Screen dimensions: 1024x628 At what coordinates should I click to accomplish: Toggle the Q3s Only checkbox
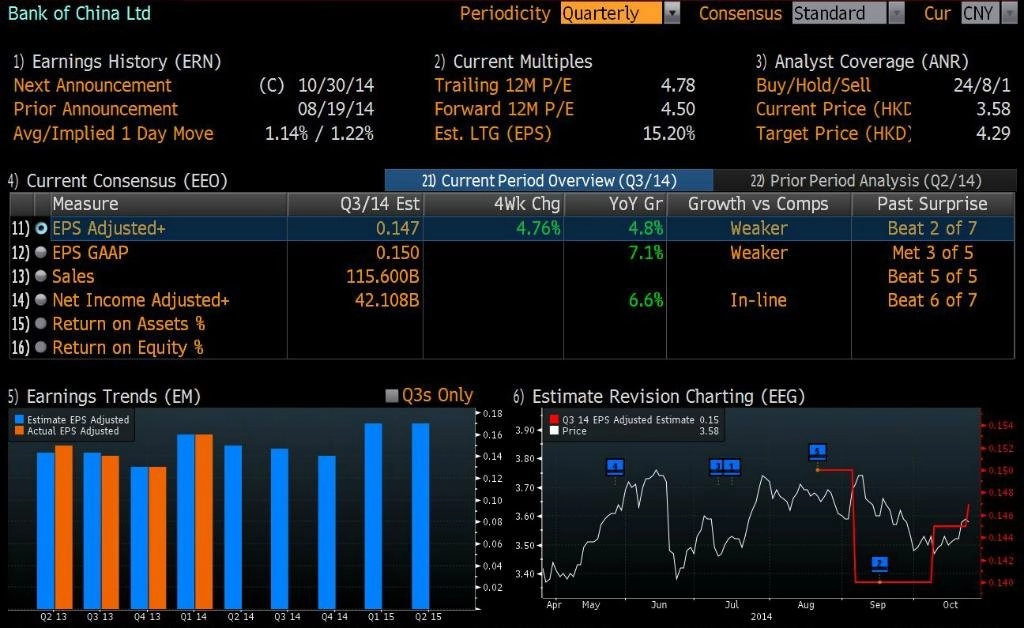pyautogui.click(x=392, y=396)
